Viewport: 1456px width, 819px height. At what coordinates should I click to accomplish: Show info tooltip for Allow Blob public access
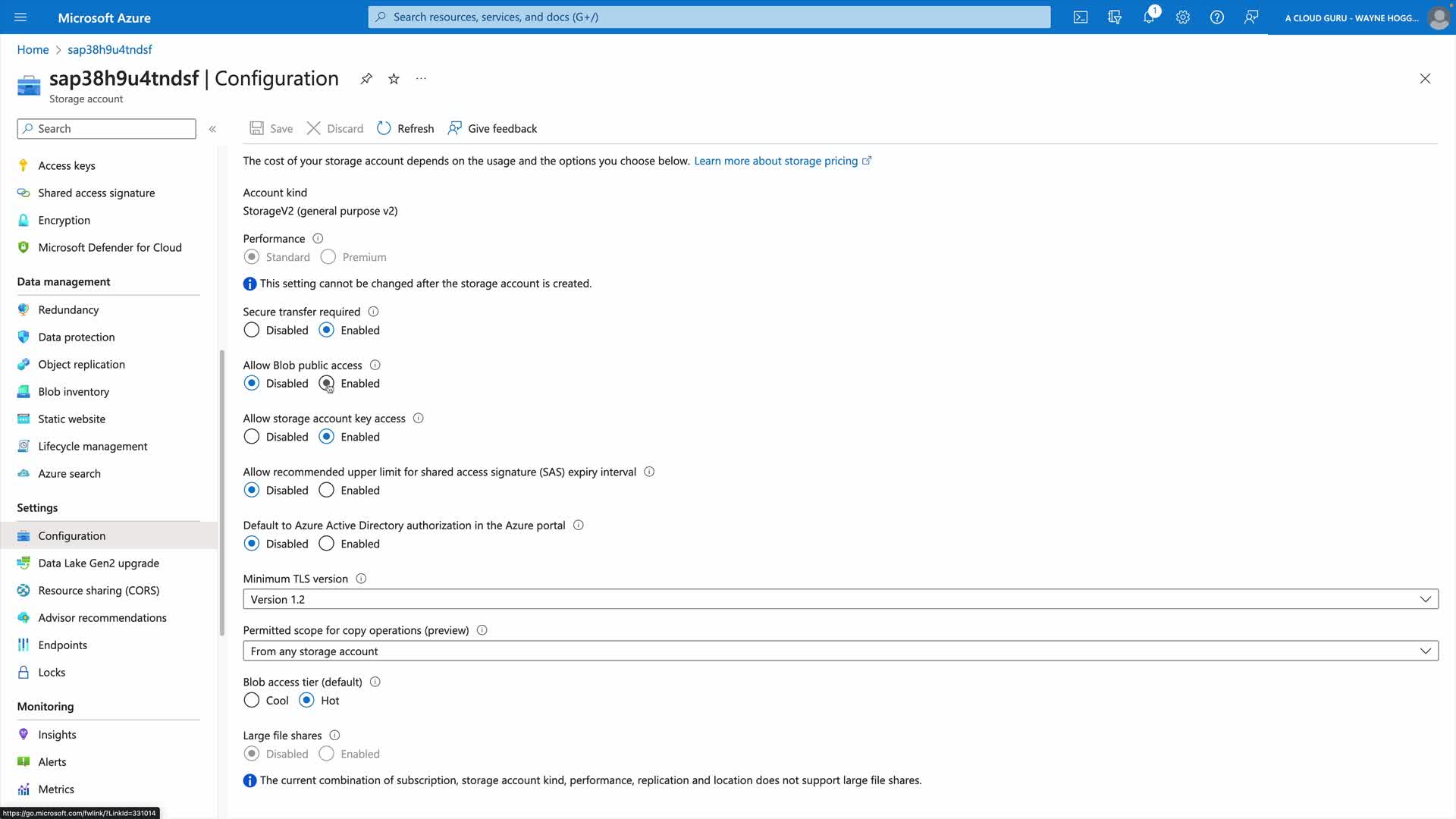click(375, 366)
